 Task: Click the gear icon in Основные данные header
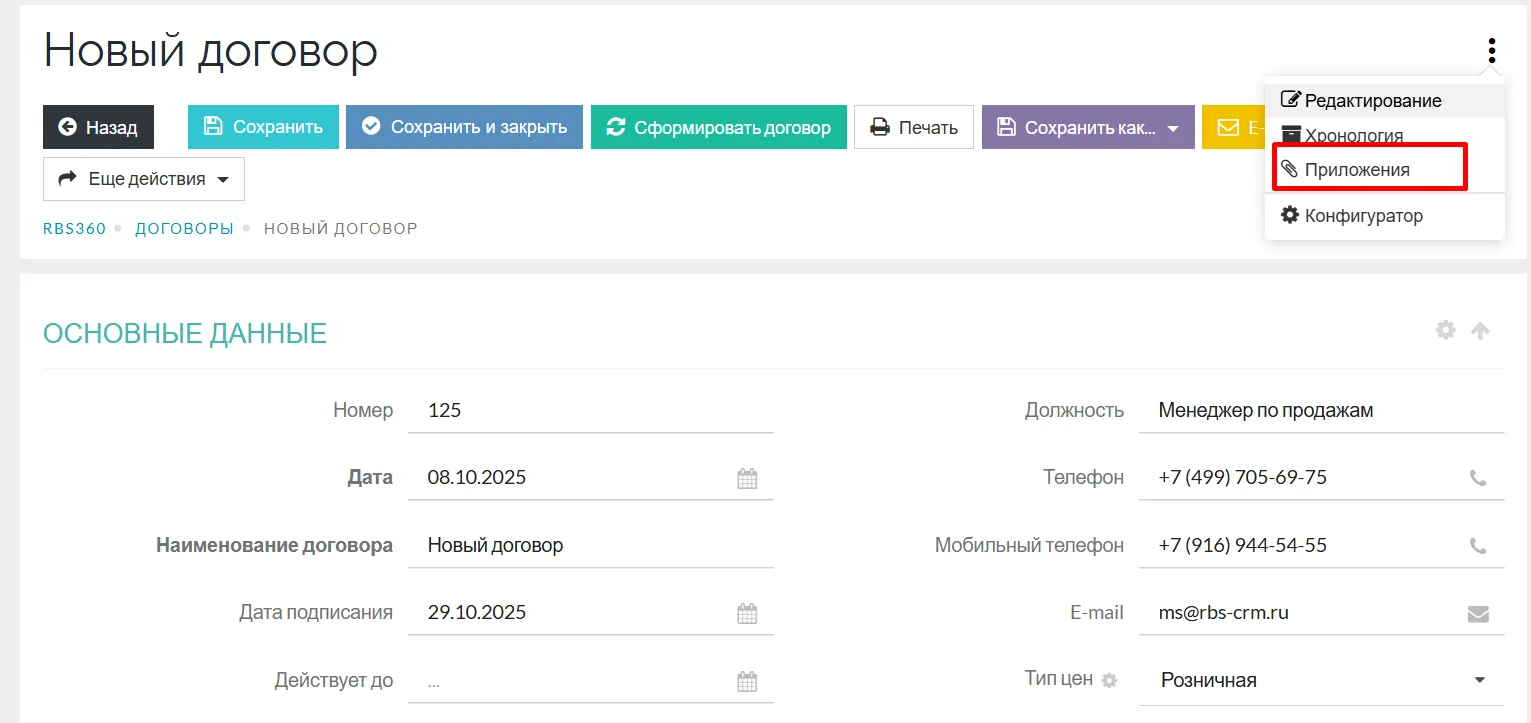tap(1445, 330)
